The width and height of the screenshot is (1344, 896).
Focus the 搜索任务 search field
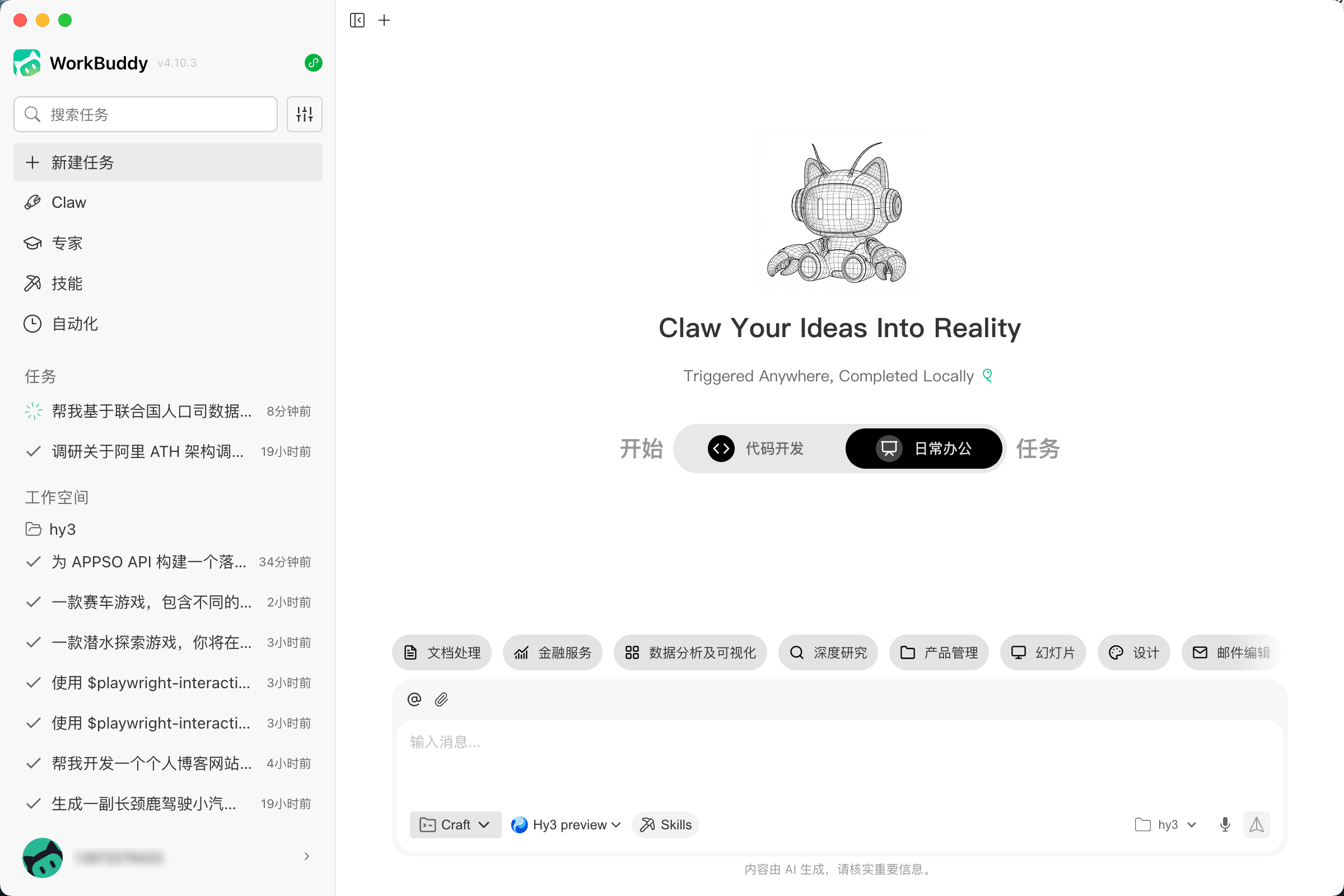[146, 114]
